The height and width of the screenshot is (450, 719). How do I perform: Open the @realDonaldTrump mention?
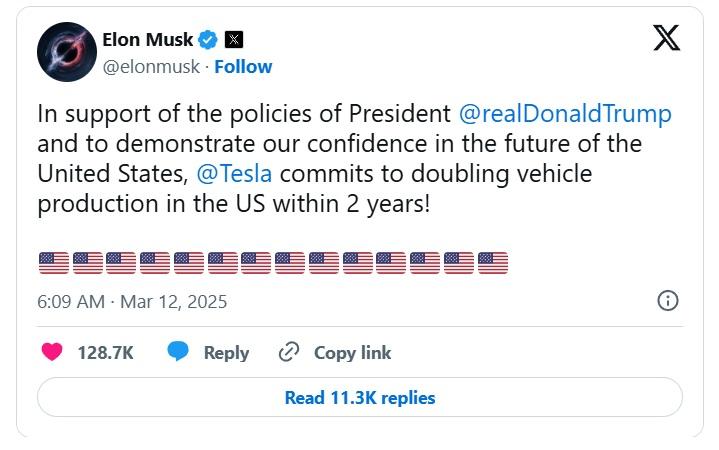tap(565, 113)
